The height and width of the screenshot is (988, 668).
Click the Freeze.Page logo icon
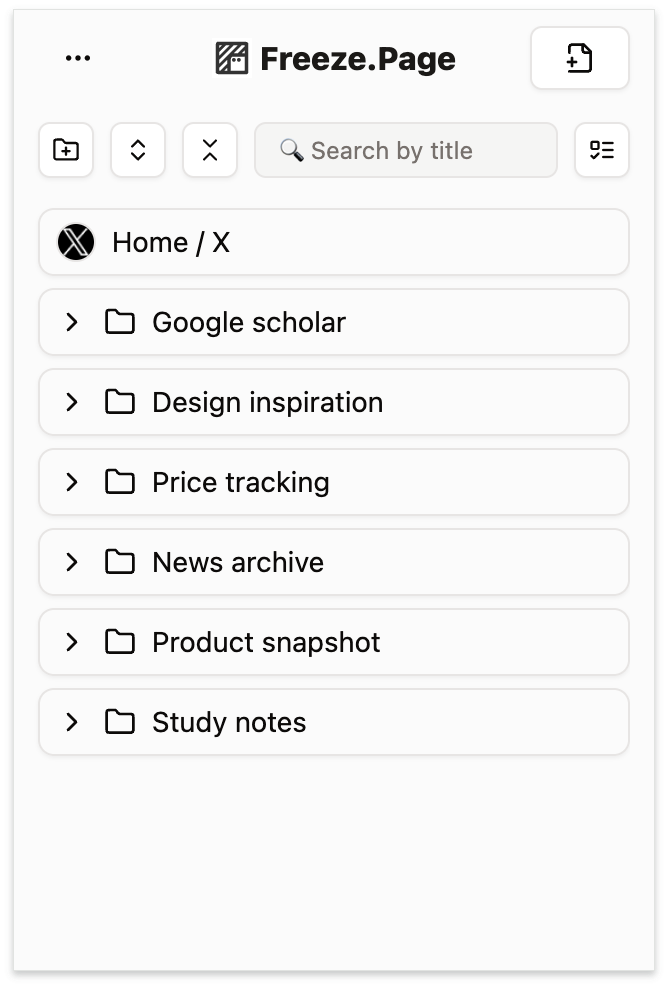click(232, 59)
